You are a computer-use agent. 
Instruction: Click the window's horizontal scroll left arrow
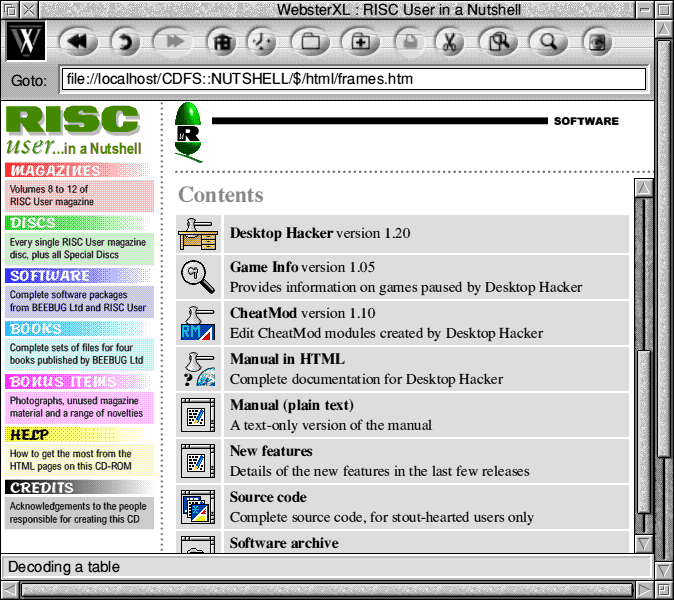pos(9,590)
